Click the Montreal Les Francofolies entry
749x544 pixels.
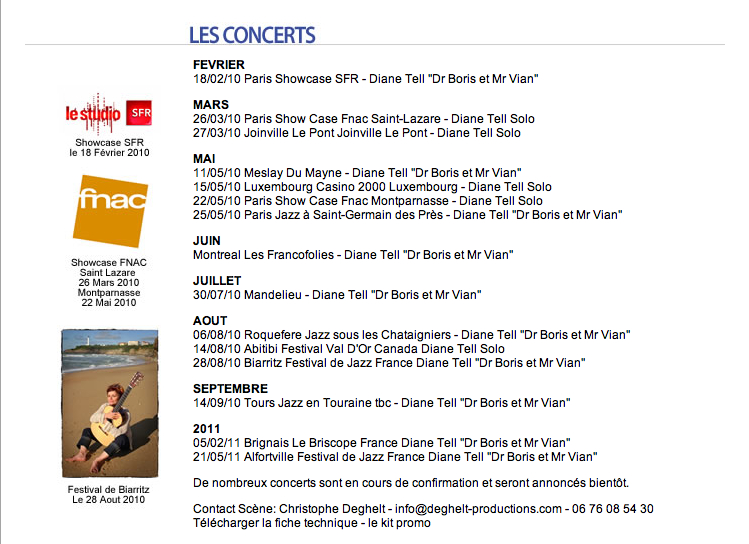point(353,255)
